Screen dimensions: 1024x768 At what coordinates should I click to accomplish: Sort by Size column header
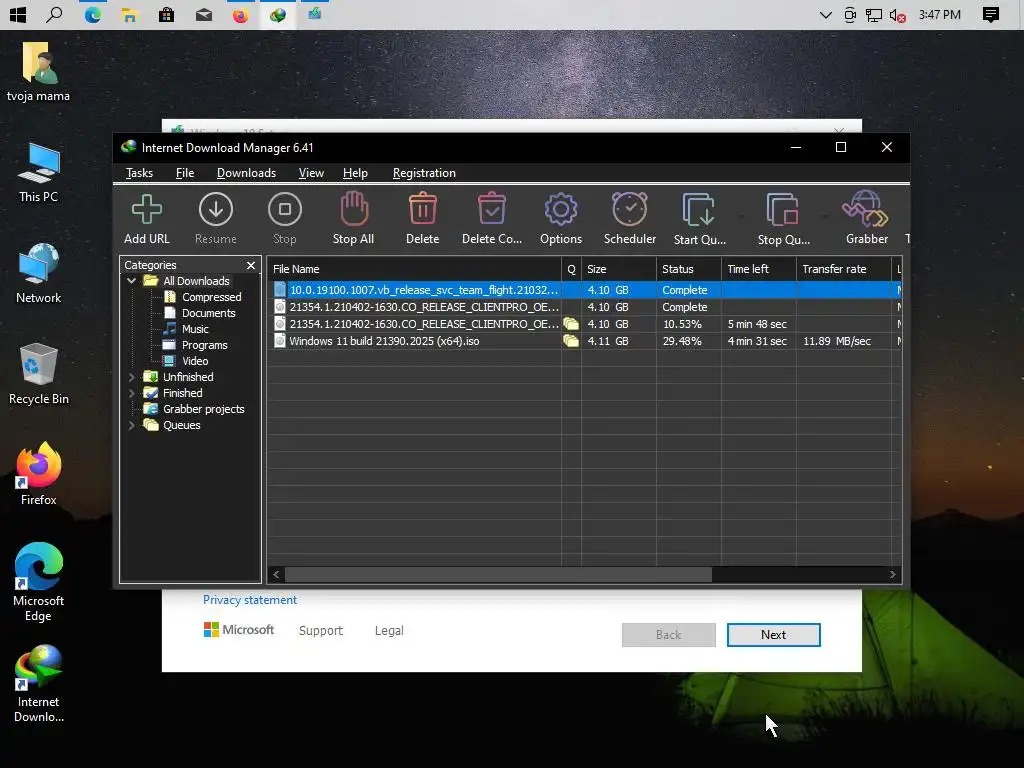(618, 269)
